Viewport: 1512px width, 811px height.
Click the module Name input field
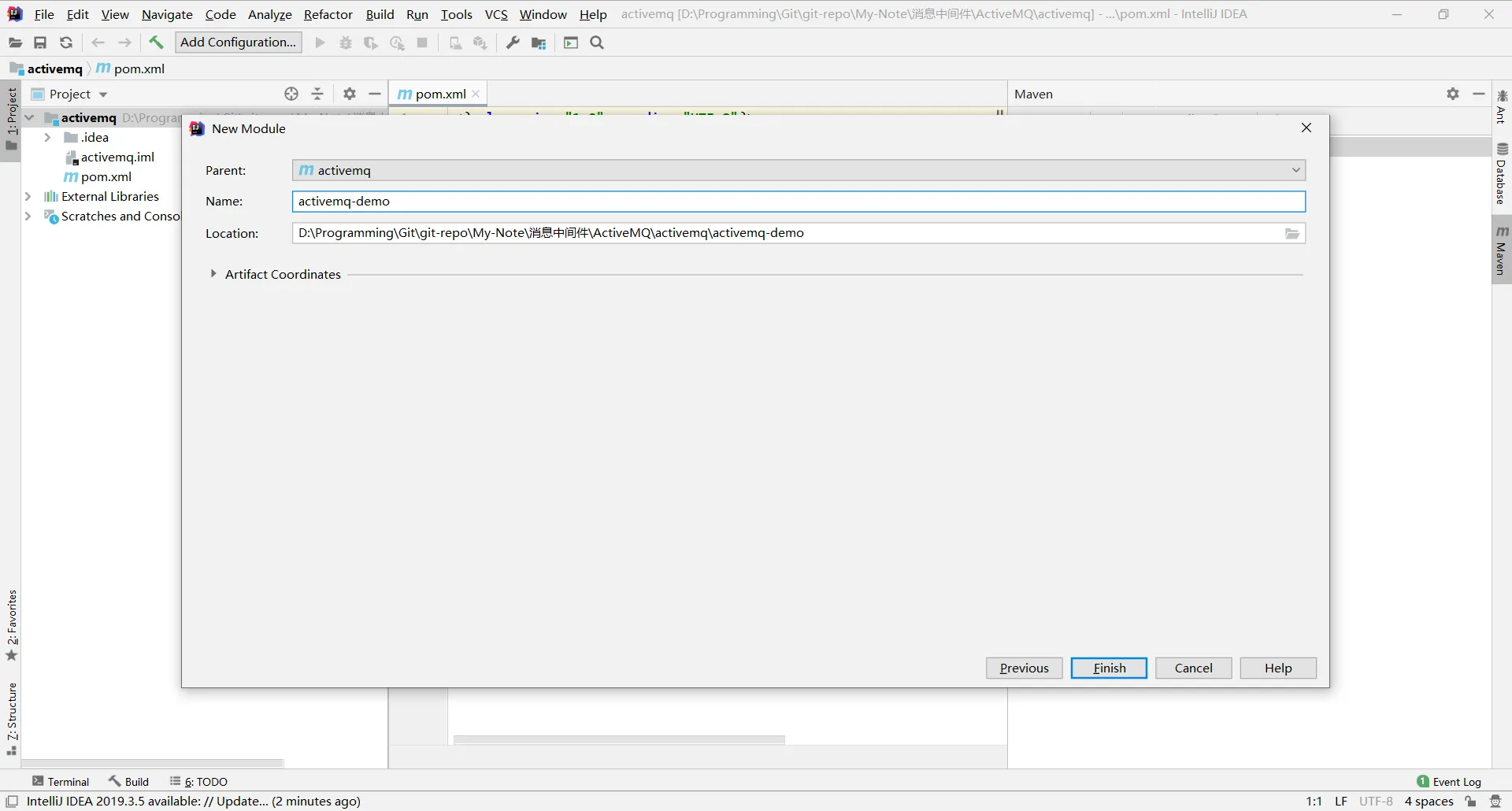(799, 202)
